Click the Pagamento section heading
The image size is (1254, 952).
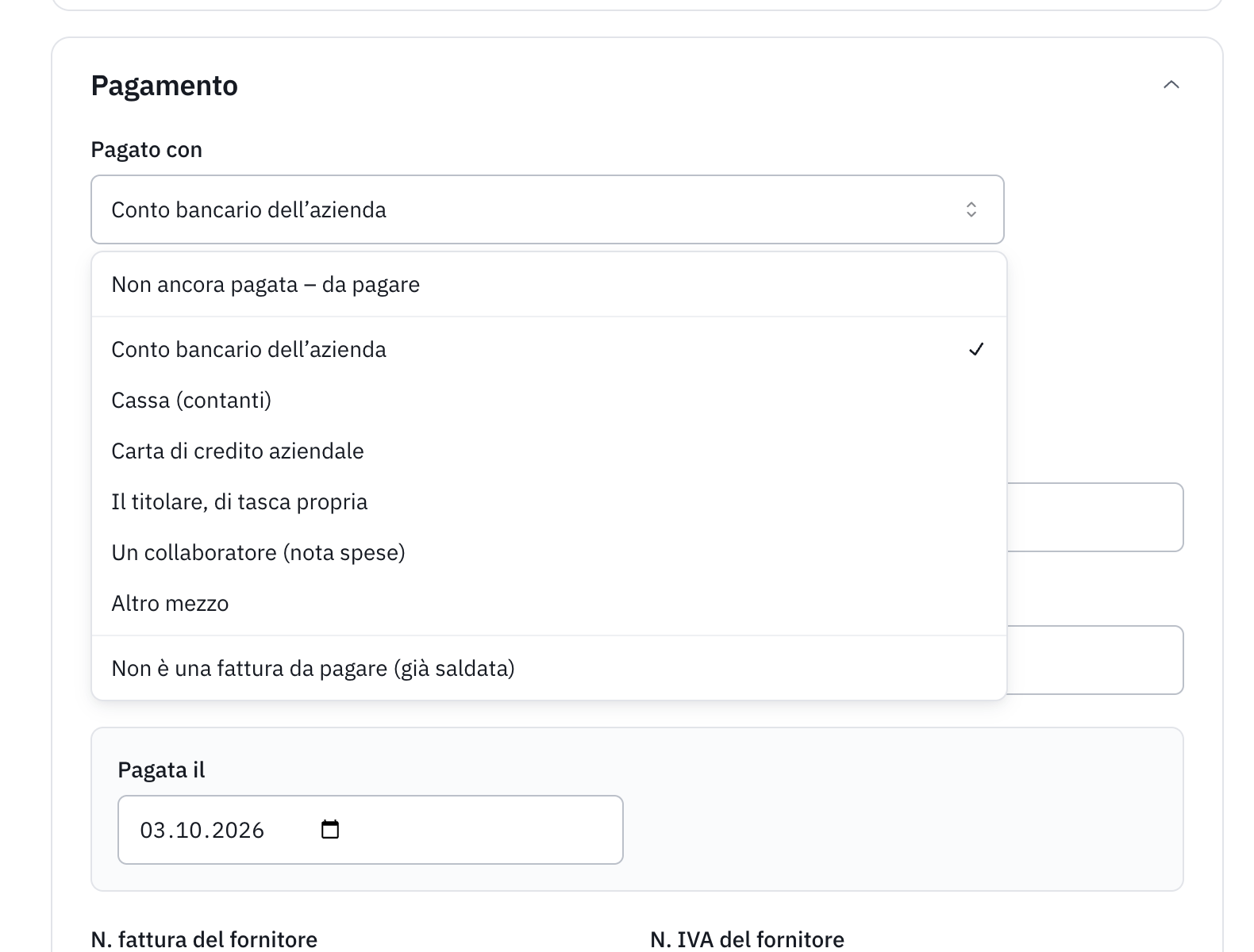pos(164,86)
